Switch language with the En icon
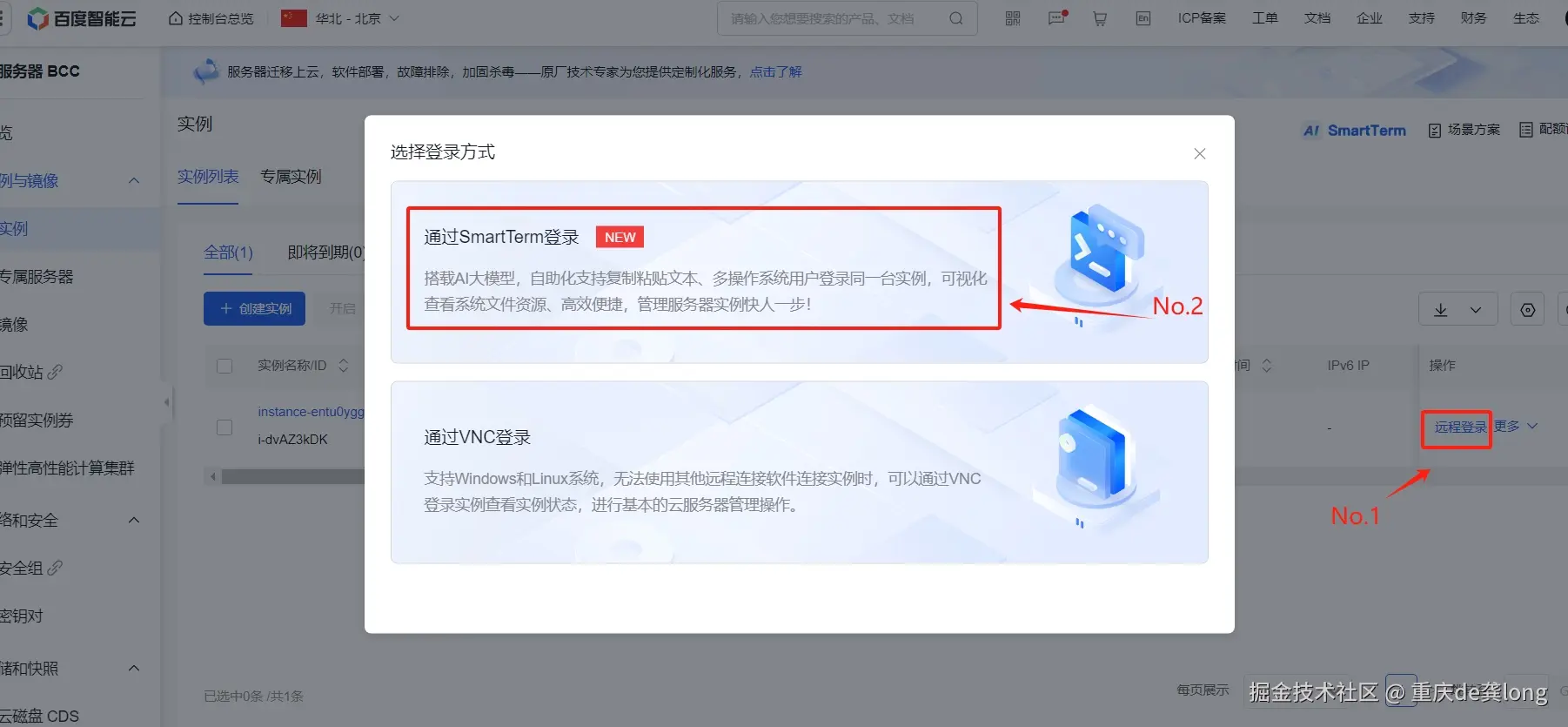 pos(1143,18)
